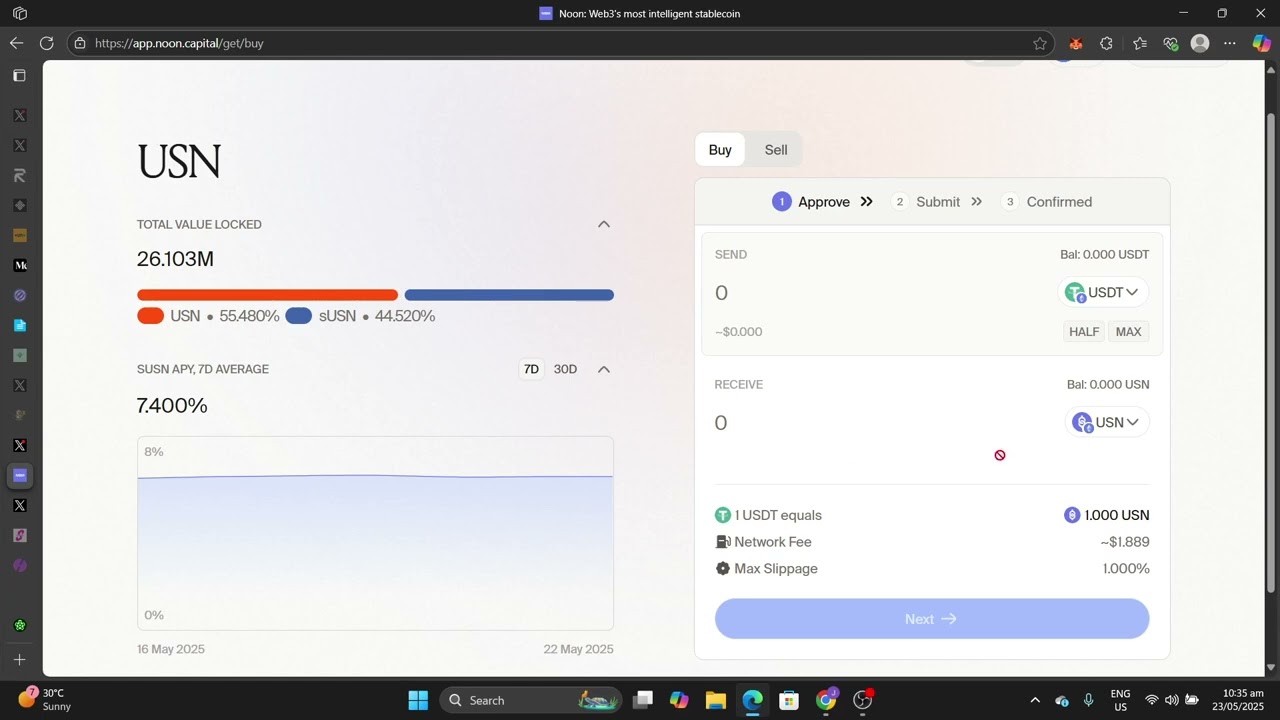Open the MetaMask fox extension icon
This screenshot has height=720, width=1280.
(1076, 43)
